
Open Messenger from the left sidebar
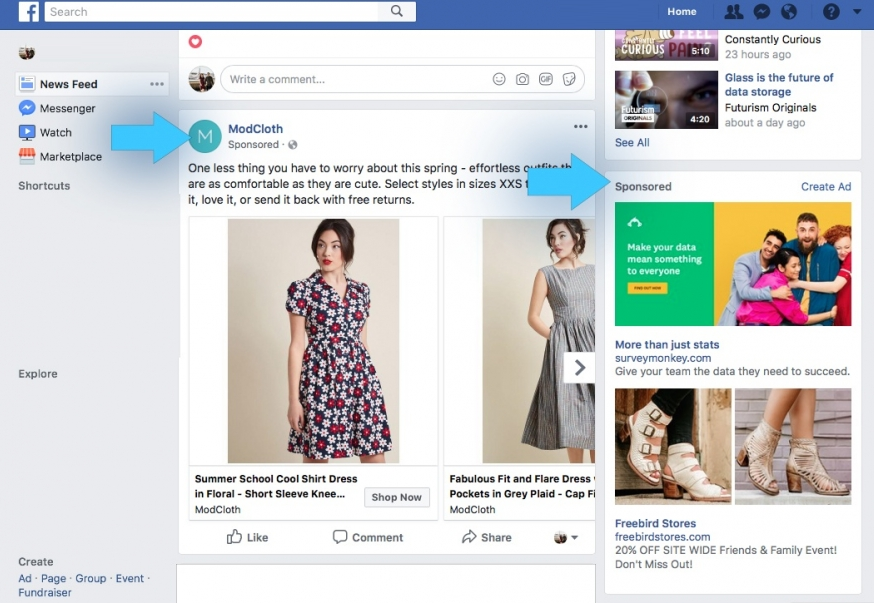pyautogui.click(x=57, y=108)
